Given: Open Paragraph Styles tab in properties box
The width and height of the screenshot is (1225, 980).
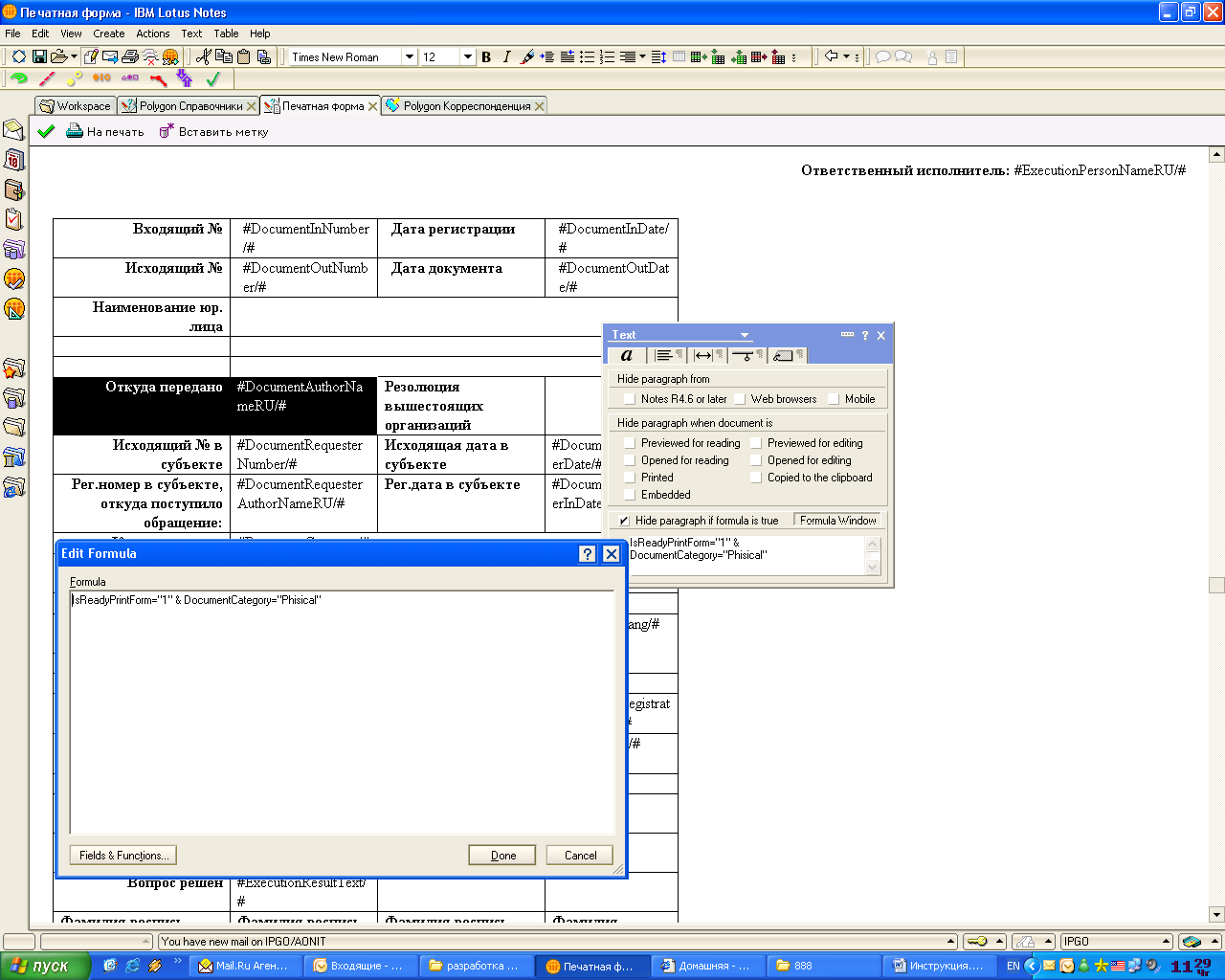Looking at the screenshot, I should 787,355.
